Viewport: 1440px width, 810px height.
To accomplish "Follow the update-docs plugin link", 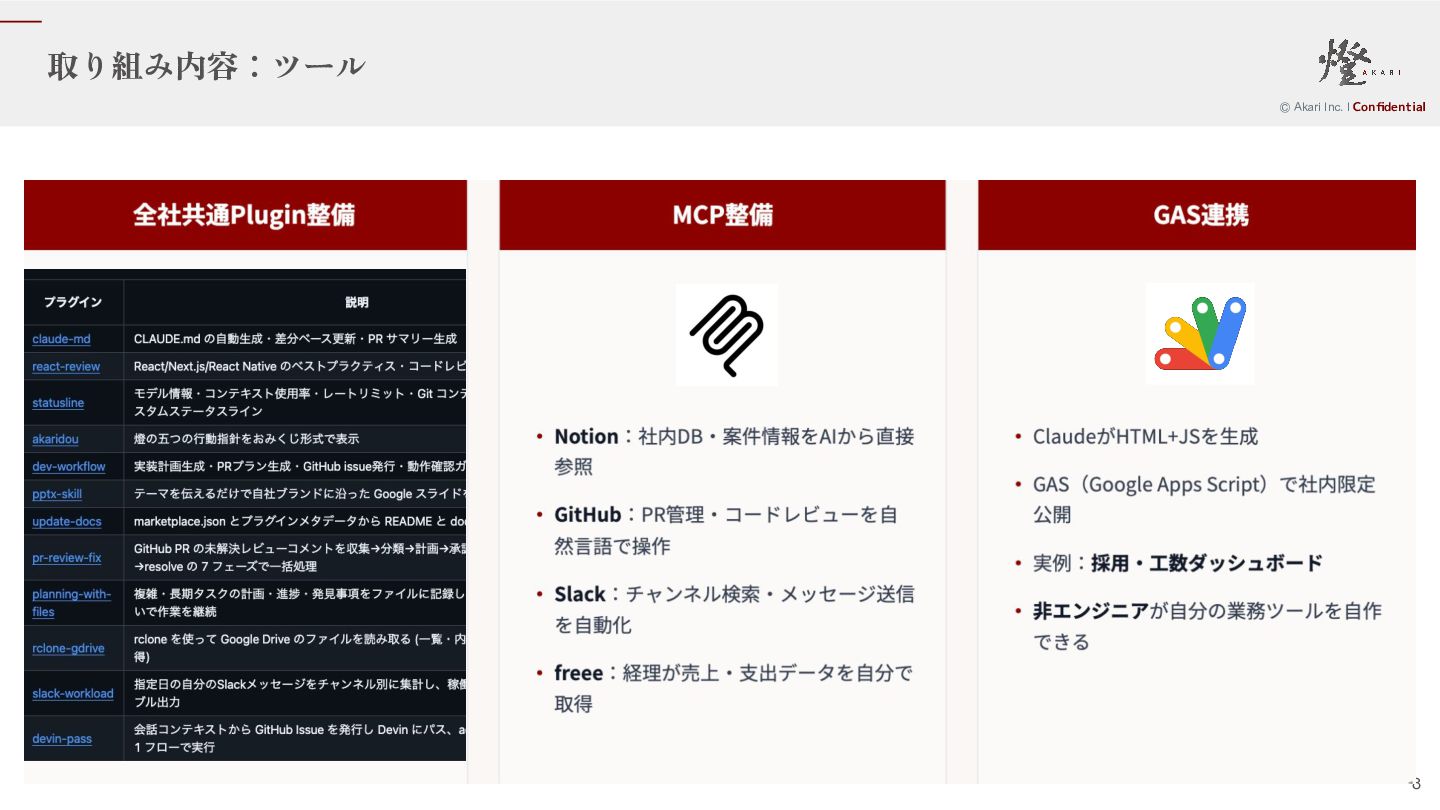I will coord(67,522).
